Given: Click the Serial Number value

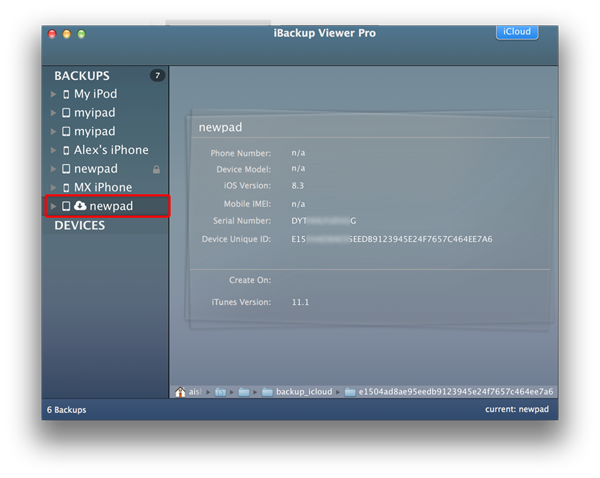Looking at the screenshot, I should tap(324, 221).
